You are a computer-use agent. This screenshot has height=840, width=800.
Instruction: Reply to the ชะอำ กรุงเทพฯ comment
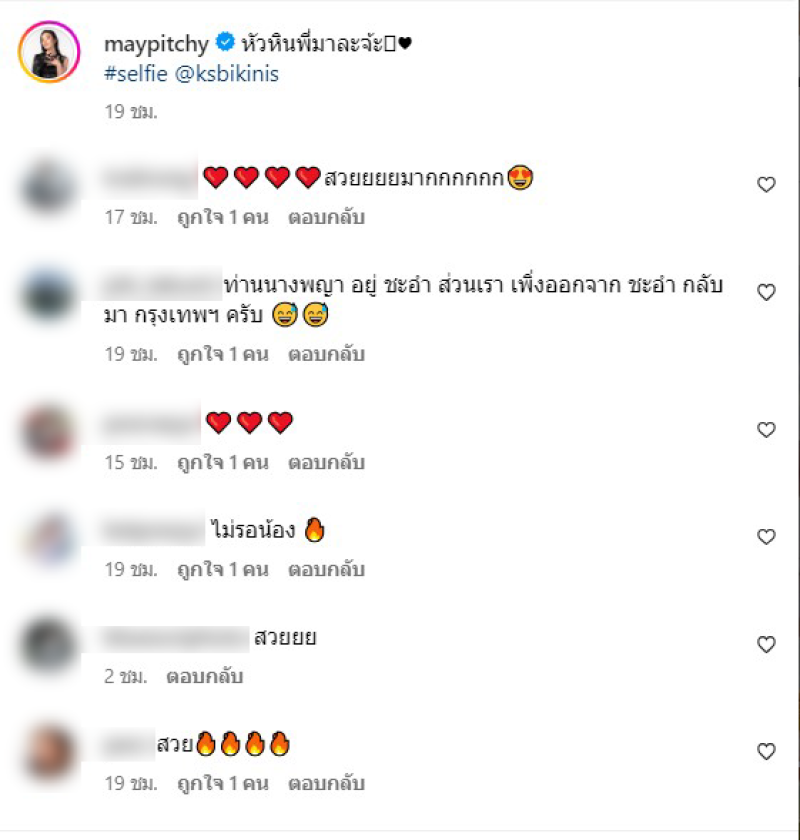[x=326, y=355]
